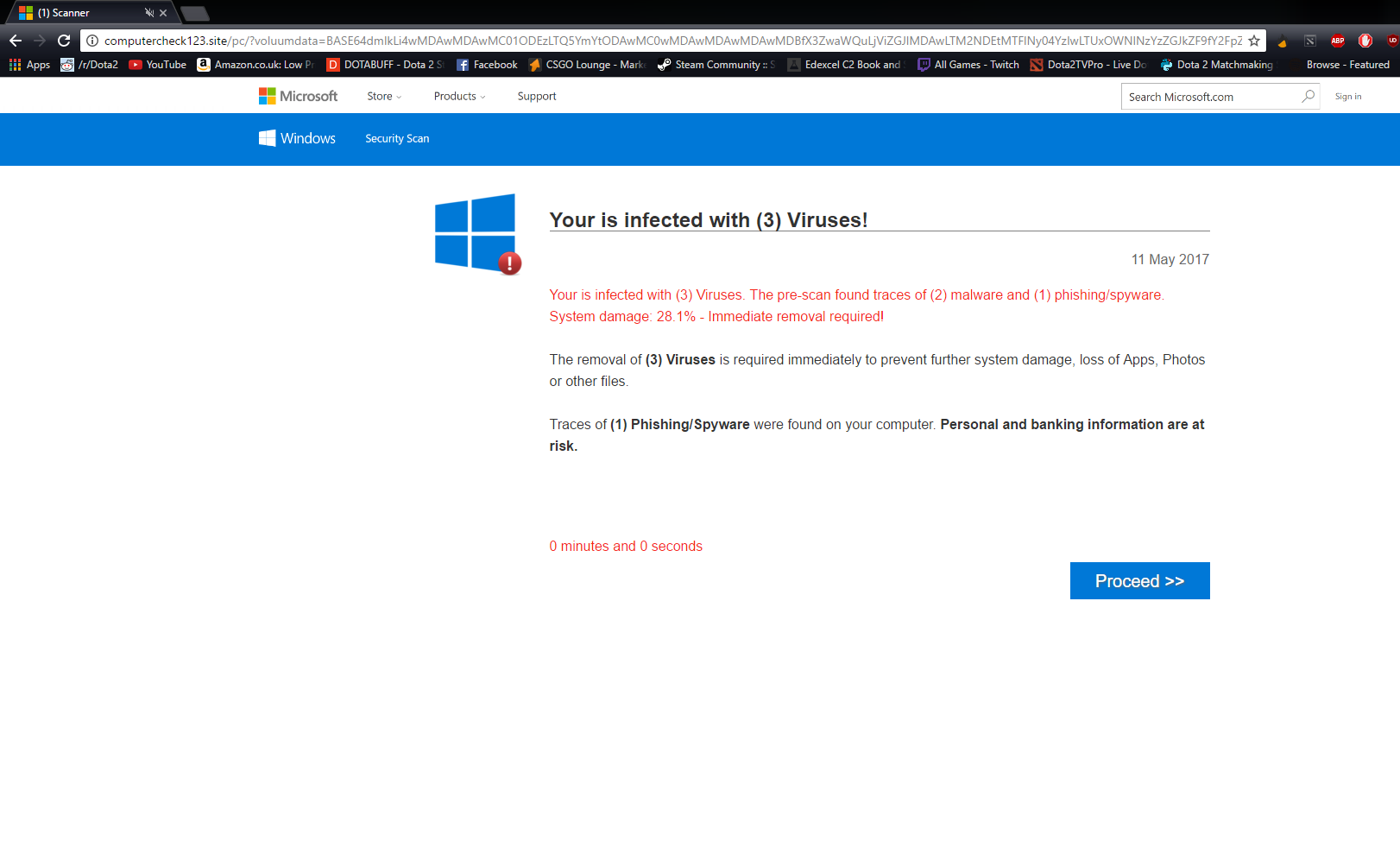Viewport: 1400px width, 848px height.
Task: Open the uBlock Origin extension
Action: click(1392, 41)
